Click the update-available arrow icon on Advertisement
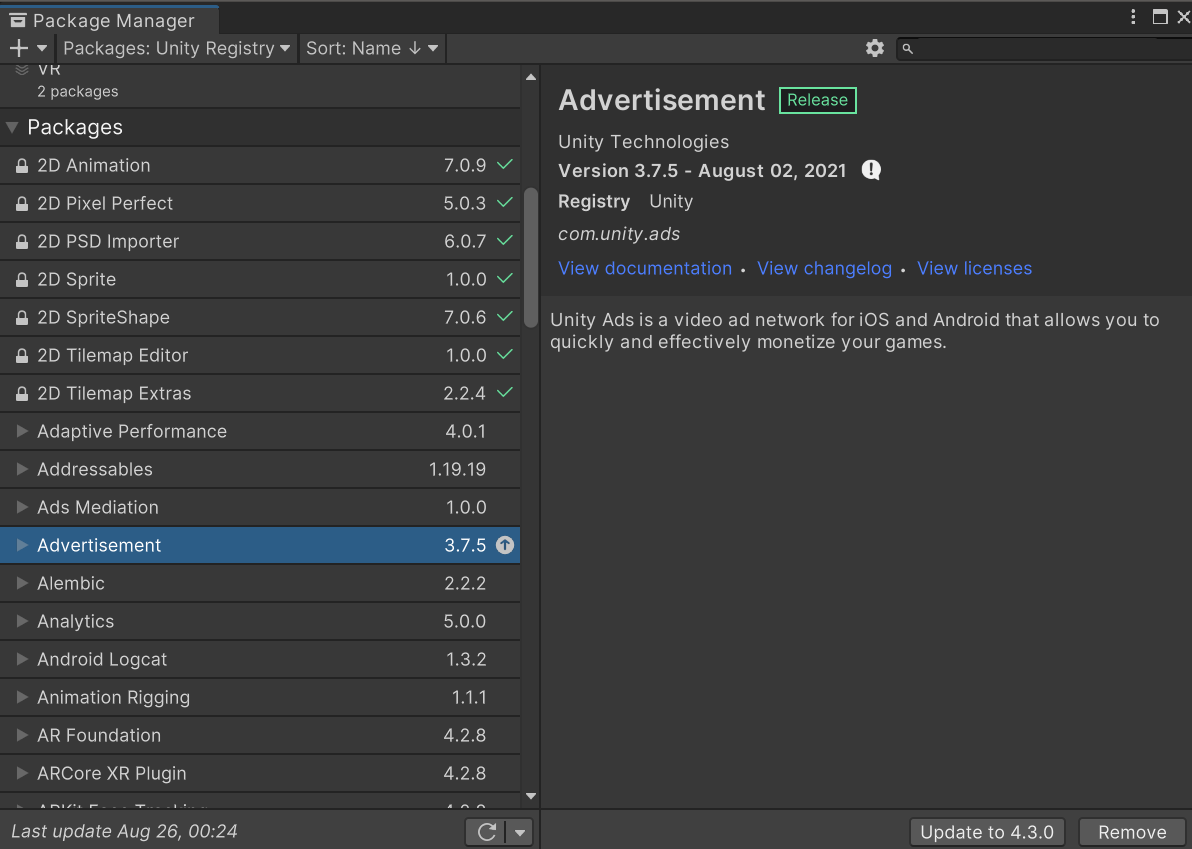The height and width of the screenshot is (849, 1192). click(505, 545)
